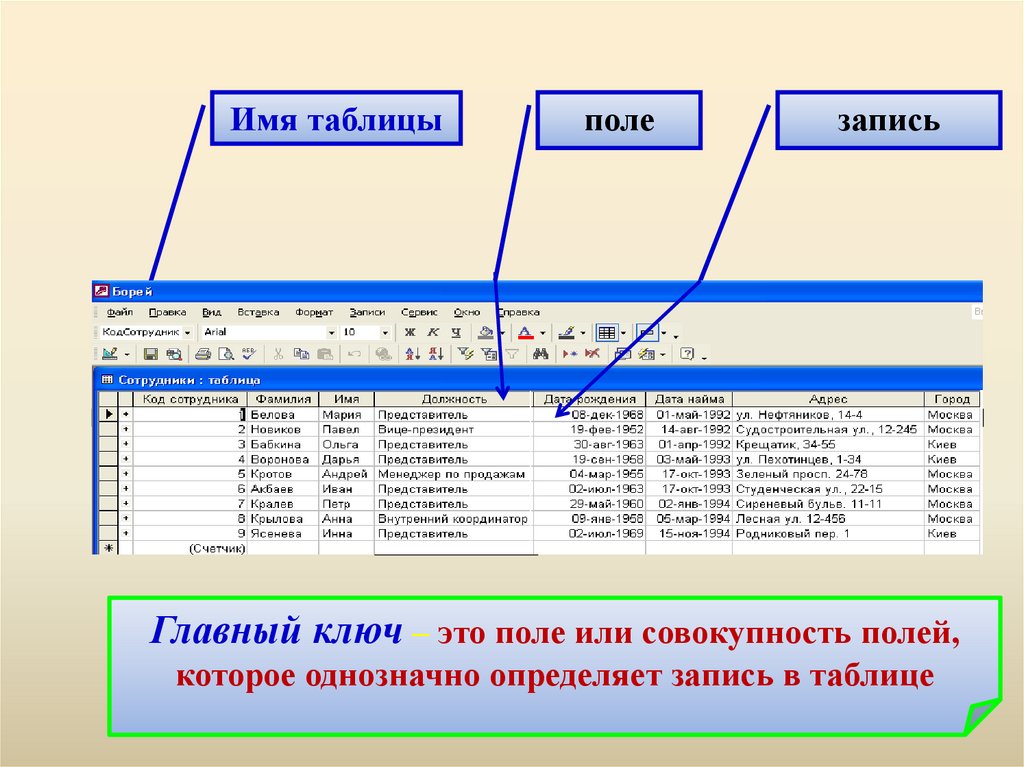Click the Должность column header
The width and height of the screenshot is (1024, 767).
[454, 399]
